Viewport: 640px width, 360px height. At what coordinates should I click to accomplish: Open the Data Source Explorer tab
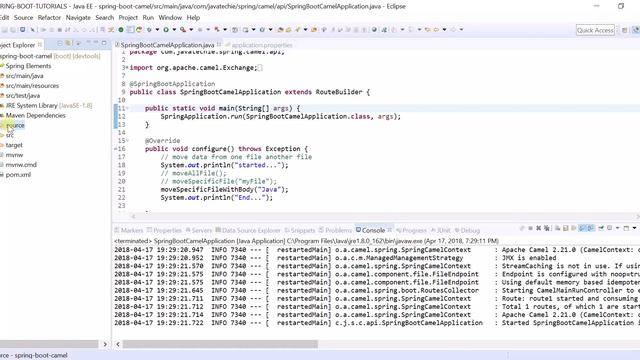248,230
